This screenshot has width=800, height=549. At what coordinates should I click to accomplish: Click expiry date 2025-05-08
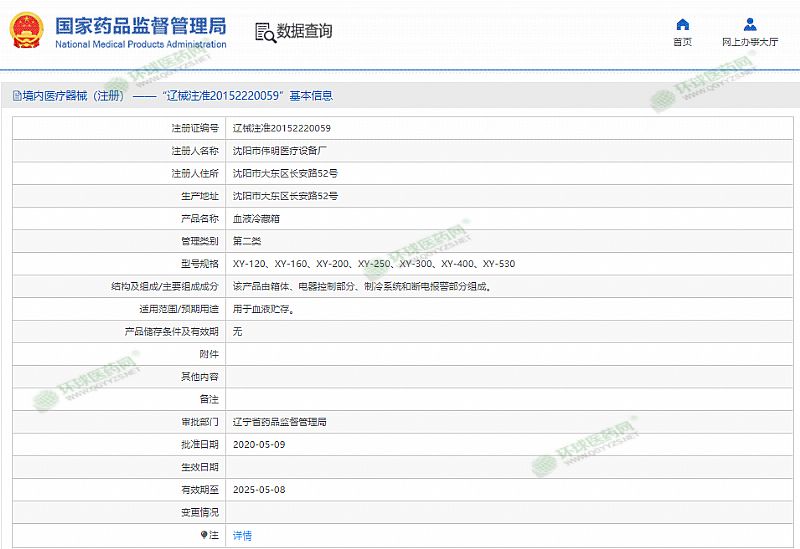258,490
